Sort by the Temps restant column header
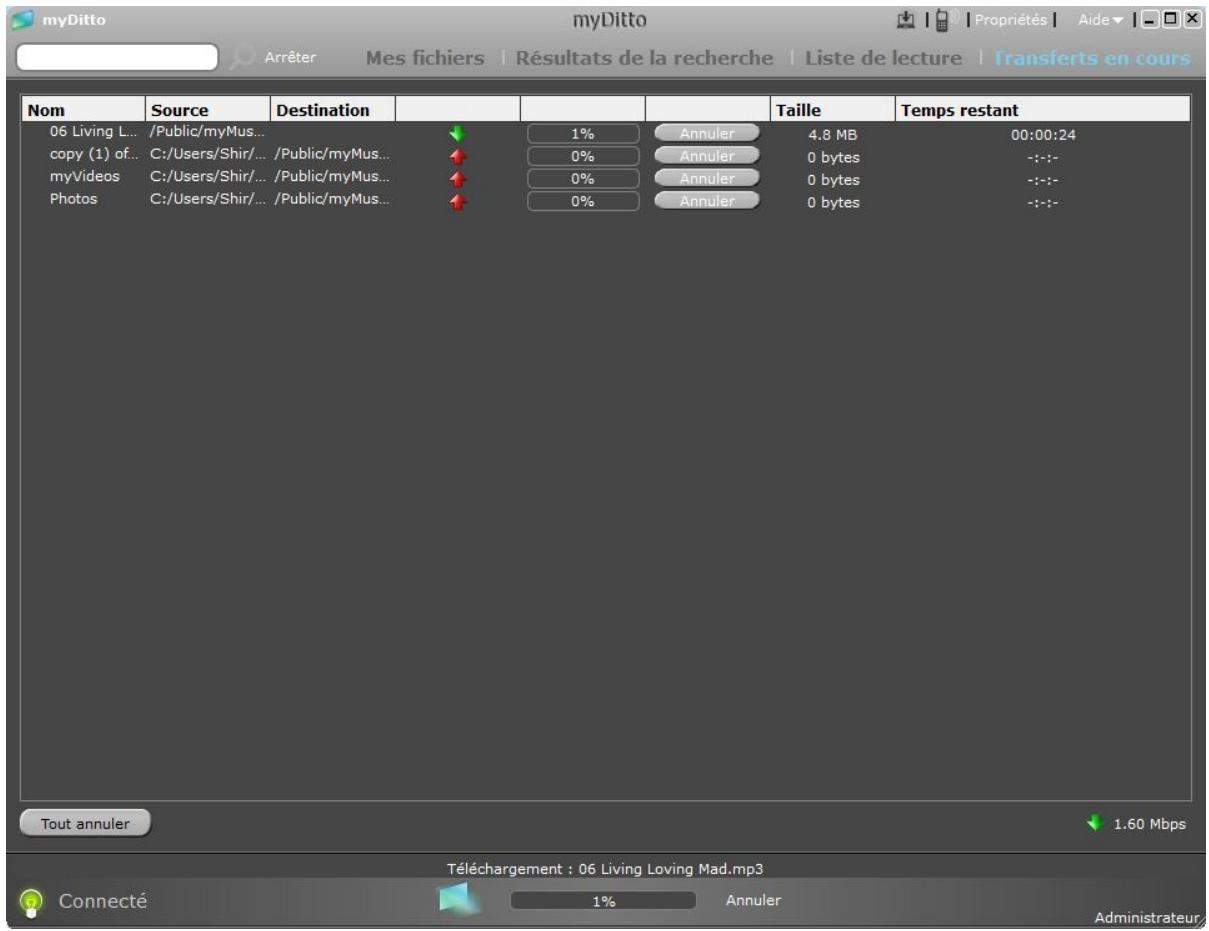Image resolution: width=1209 pixels, height=931 pixels. (1043, 110)
